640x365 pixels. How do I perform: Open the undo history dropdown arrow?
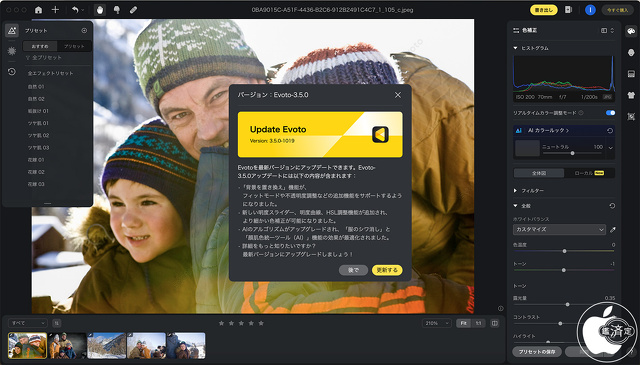(x=83, y=10)
